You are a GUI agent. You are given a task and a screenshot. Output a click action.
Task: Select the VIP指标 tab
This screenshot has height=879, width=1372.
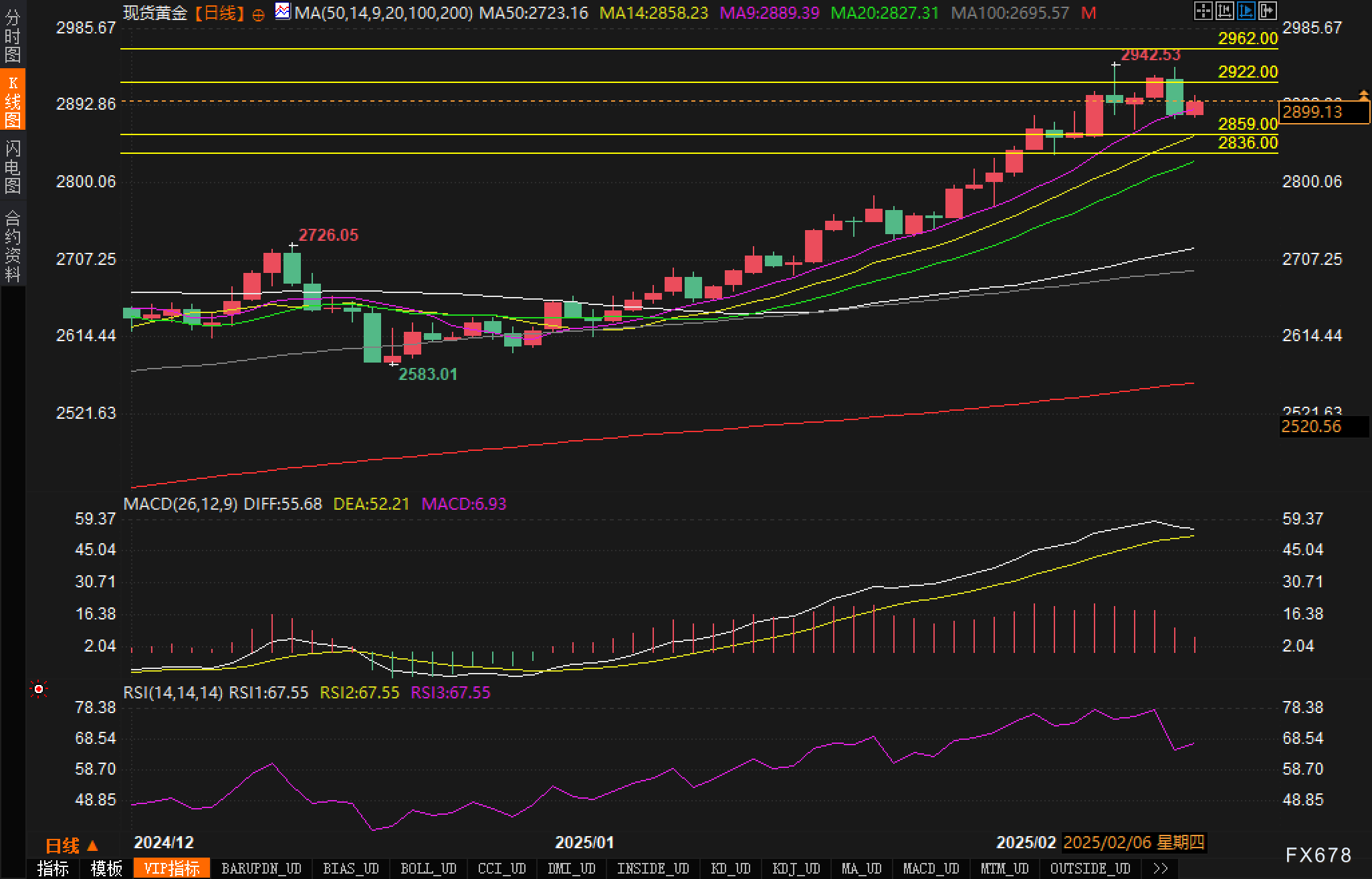point(172,868)
